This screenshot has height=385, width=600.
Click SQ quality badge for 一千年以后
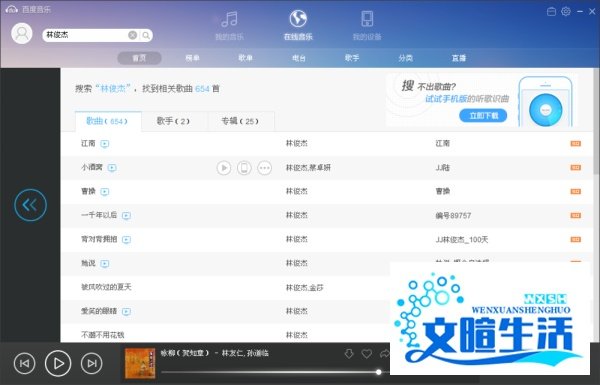(576, 215)
